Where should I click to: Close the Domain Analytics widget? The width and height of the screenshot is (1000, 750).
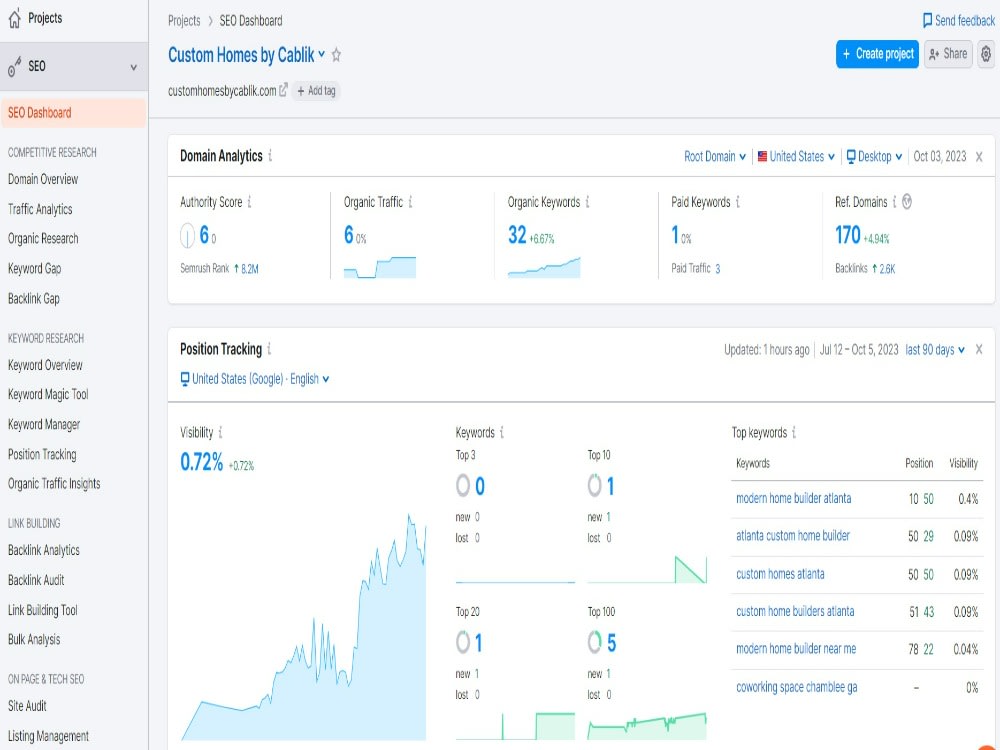pos(979,157)
